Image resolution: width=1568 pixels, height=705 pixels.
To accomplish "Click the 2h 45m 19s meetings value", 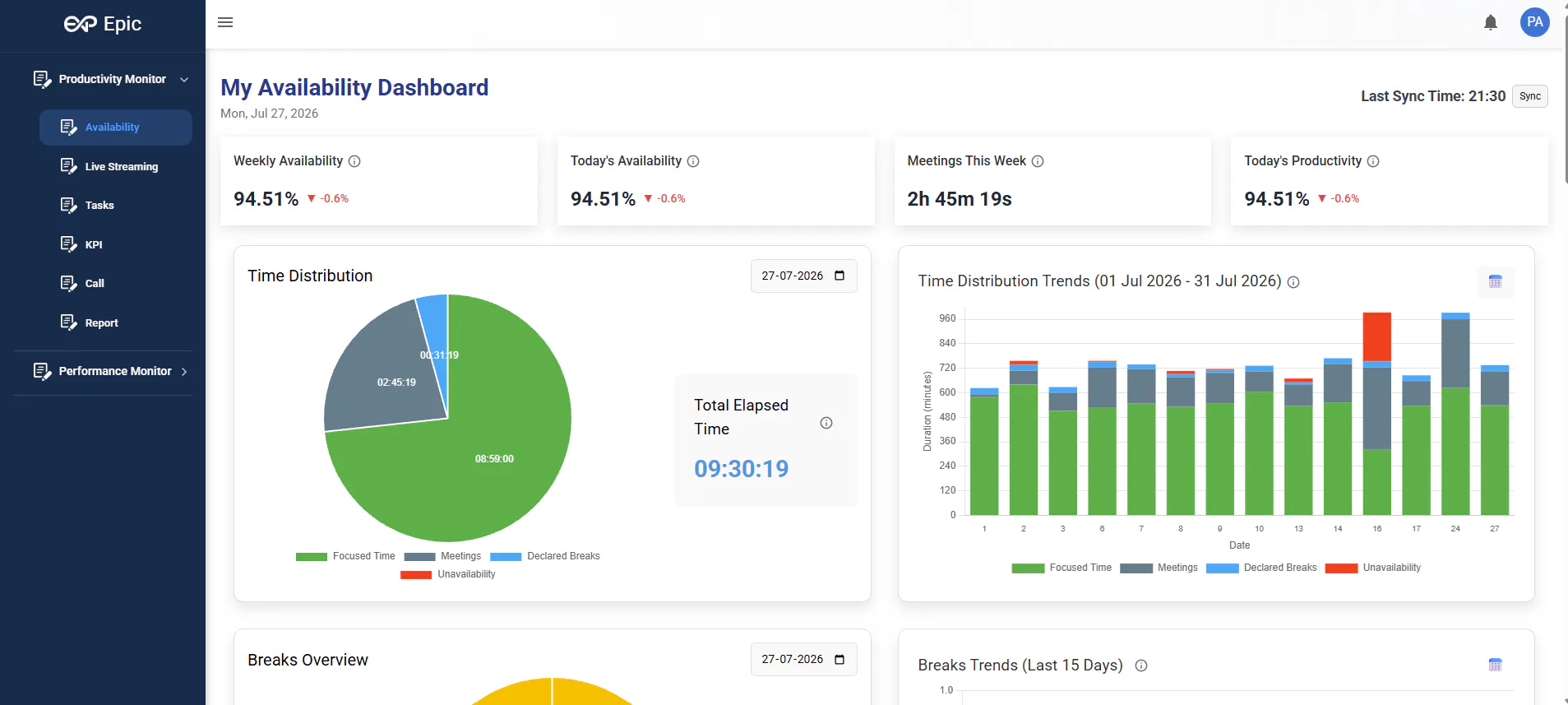I will (x=959, y=199).
